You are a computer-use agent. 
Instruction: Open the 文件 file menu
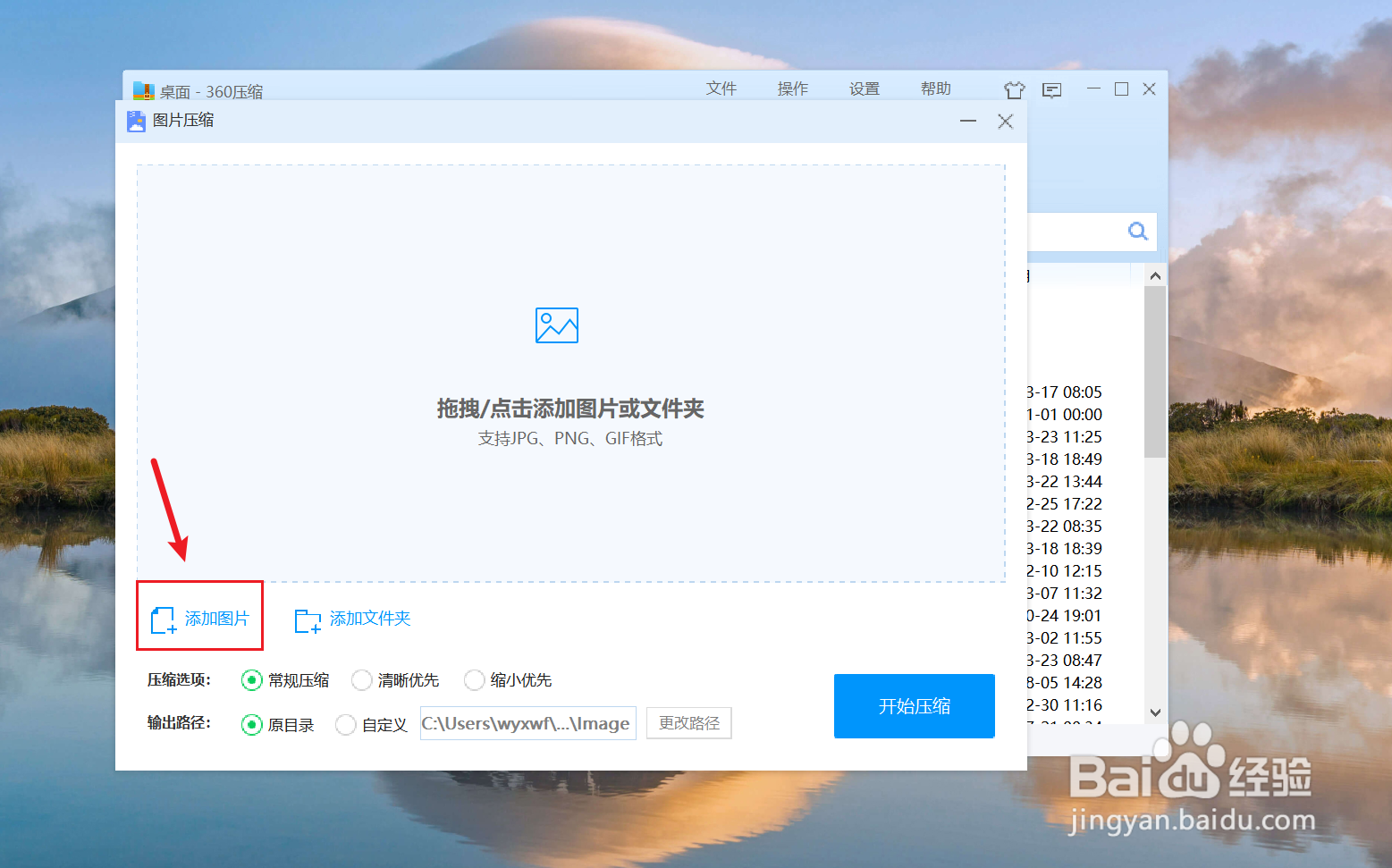click(721, 88)
